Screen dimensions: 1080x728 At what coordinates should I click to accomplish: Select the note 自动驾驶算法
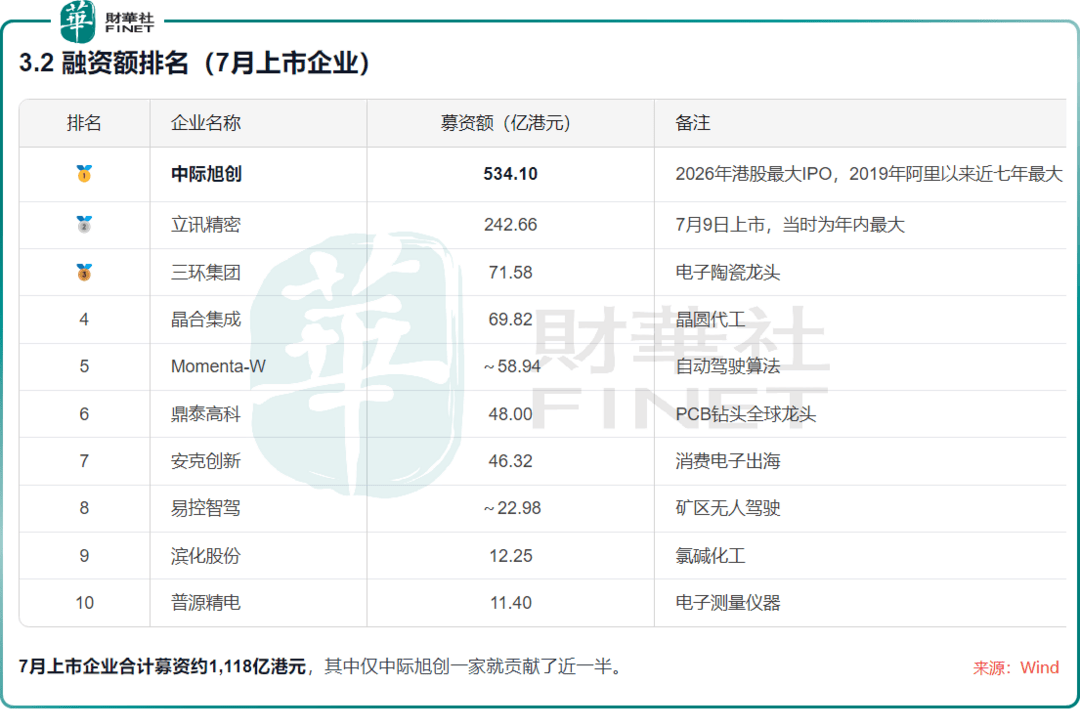[x=727, y=366]
